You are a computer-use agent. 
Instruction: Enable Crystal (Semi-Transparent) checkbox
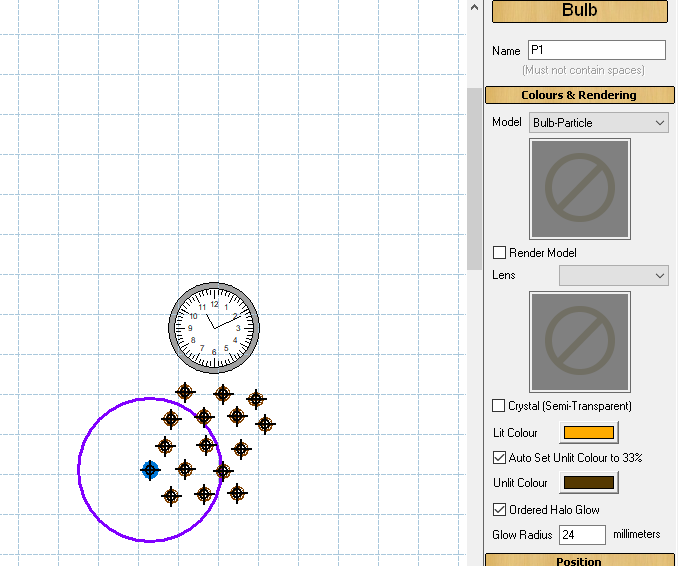pos(499,406)
